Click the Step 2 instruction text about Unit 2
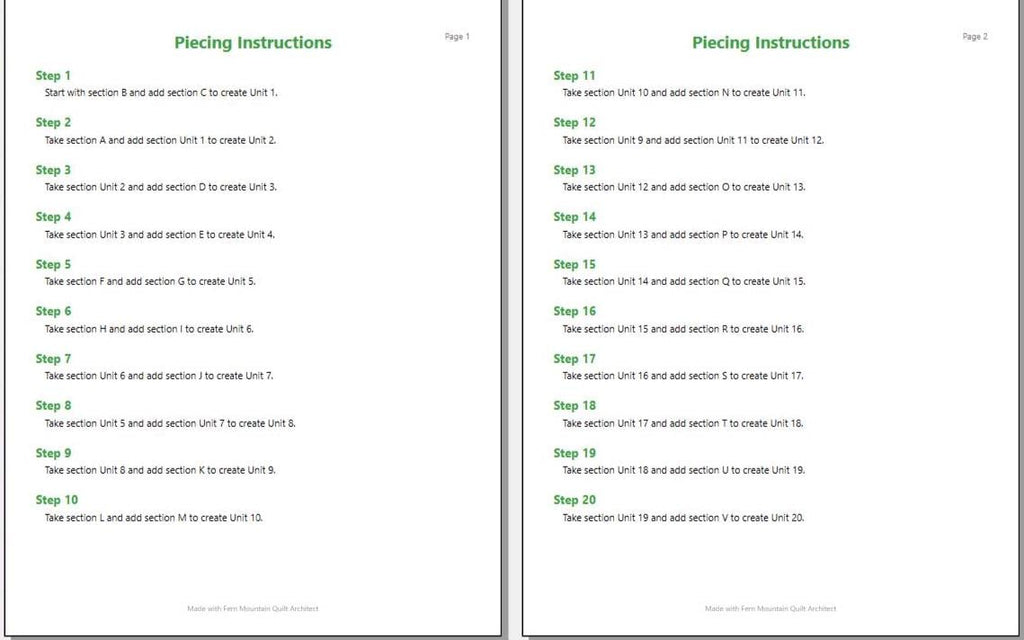The width and height of the screenshot is (1024, 640). coord(161,140)
